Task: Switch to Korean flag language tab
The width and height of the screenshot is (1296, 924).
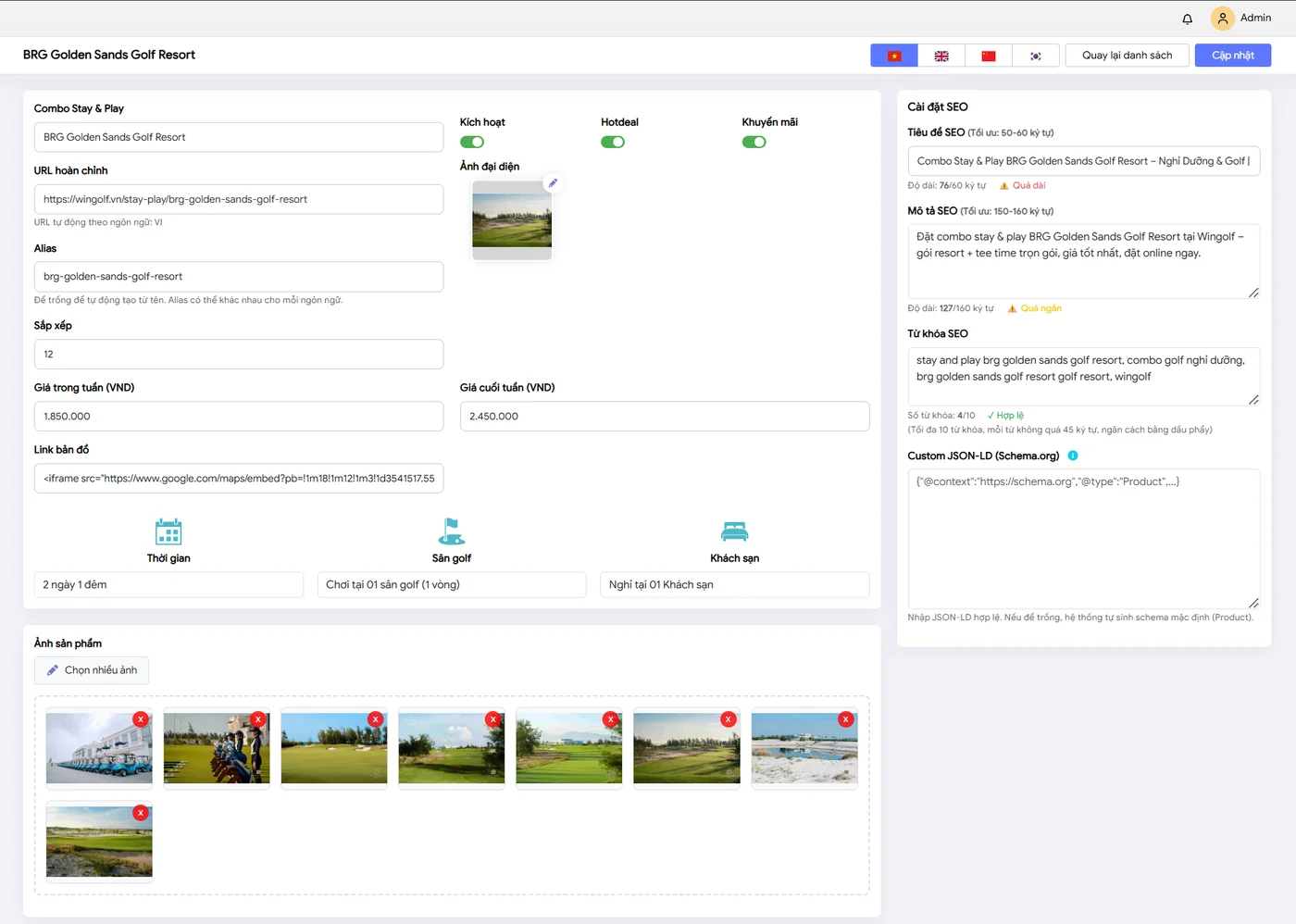Action: tap(1036, 56)
